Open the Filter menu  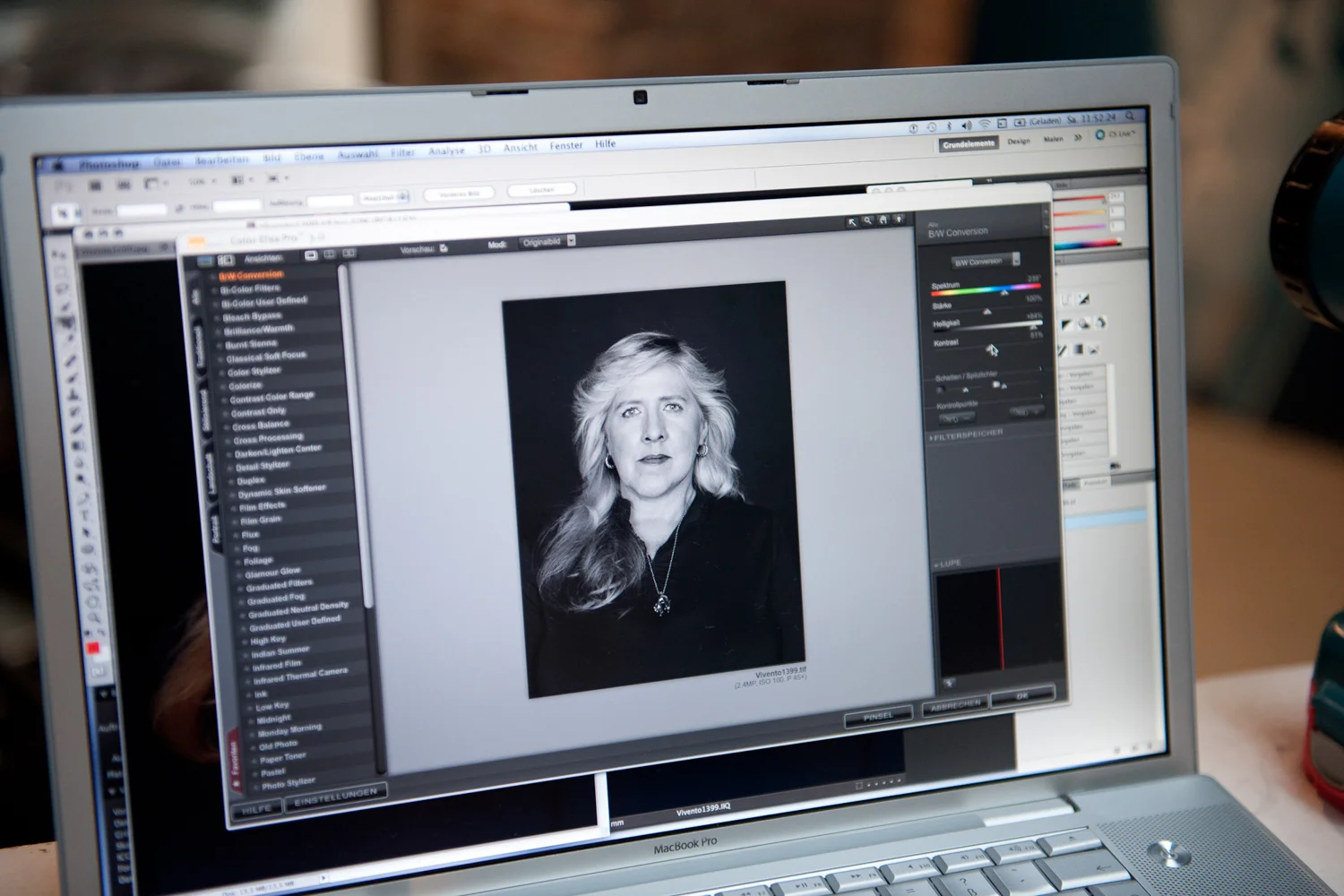[x=401, y=153]
